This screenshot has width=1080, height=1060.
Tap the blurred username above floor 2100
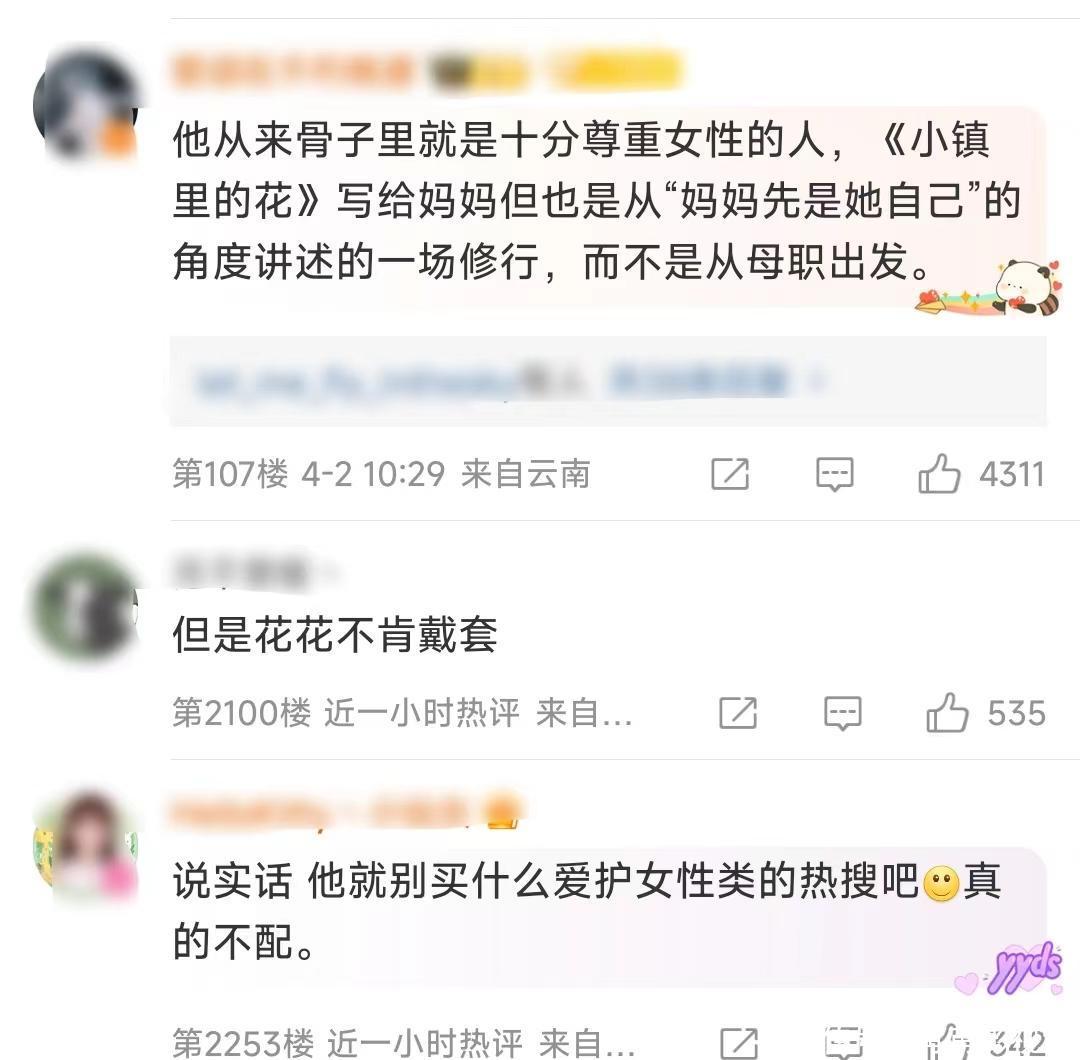[240, 572]
